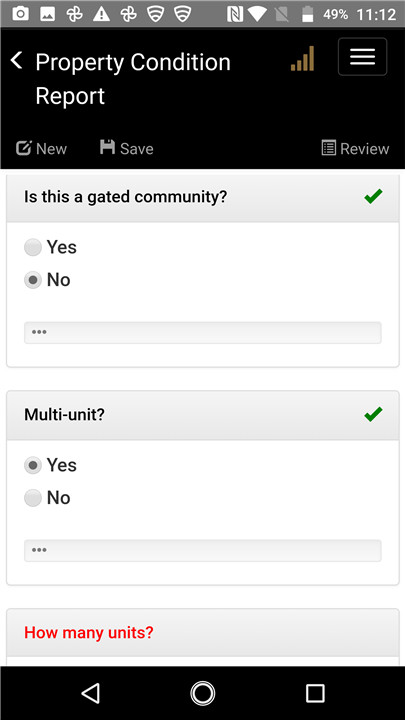Select Yes for Multi-unit
The image size is (405, 720).
click(x=51, y=465)
